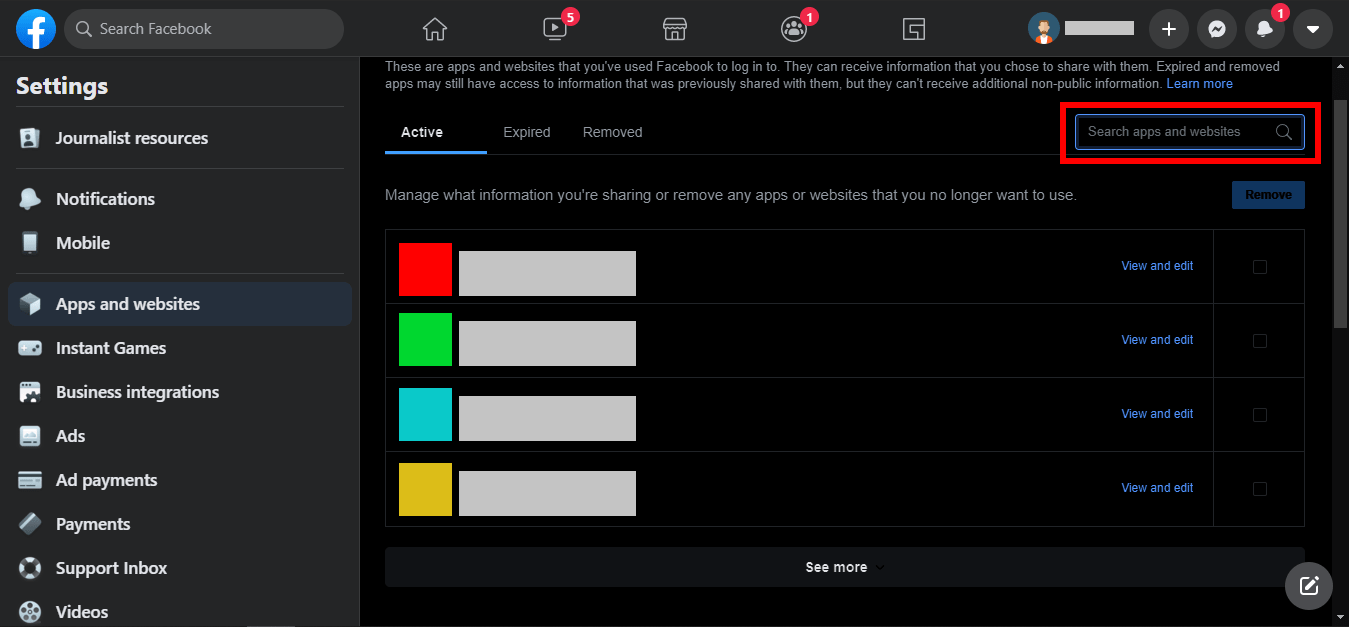Click View and edit for teal app

coord(1157,414)
